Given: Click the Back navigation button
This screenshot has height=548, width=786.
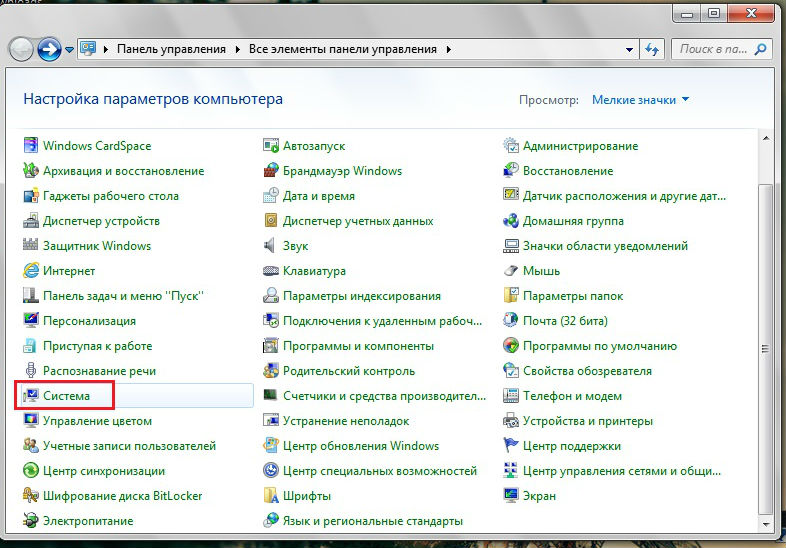Looking at the screenshot, I should pyautogui.click(x=21, y=49).
